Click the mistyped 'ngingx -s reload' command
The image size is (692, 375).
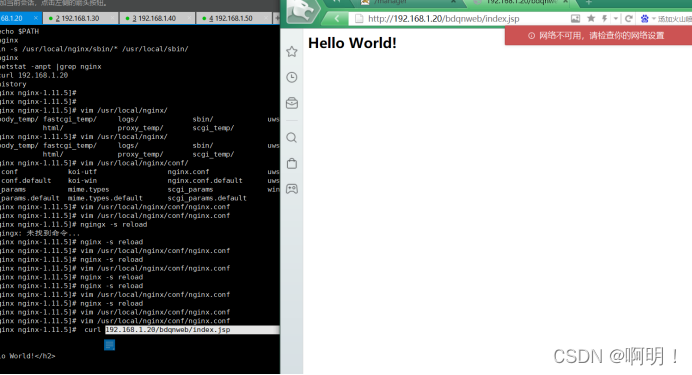[x=113, y=225]
